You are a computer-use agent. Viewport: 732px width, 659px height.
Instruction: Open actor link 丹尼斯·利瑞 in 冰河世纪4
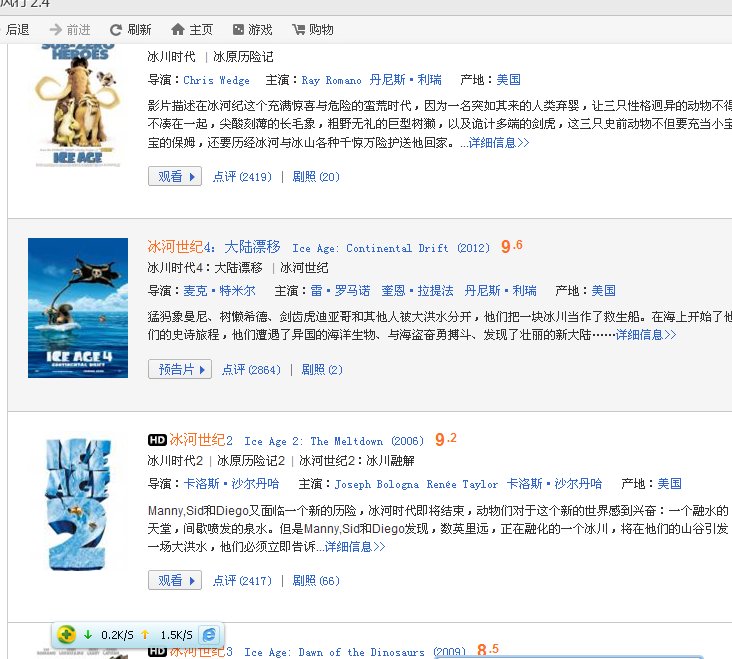[x=500, y=291]
